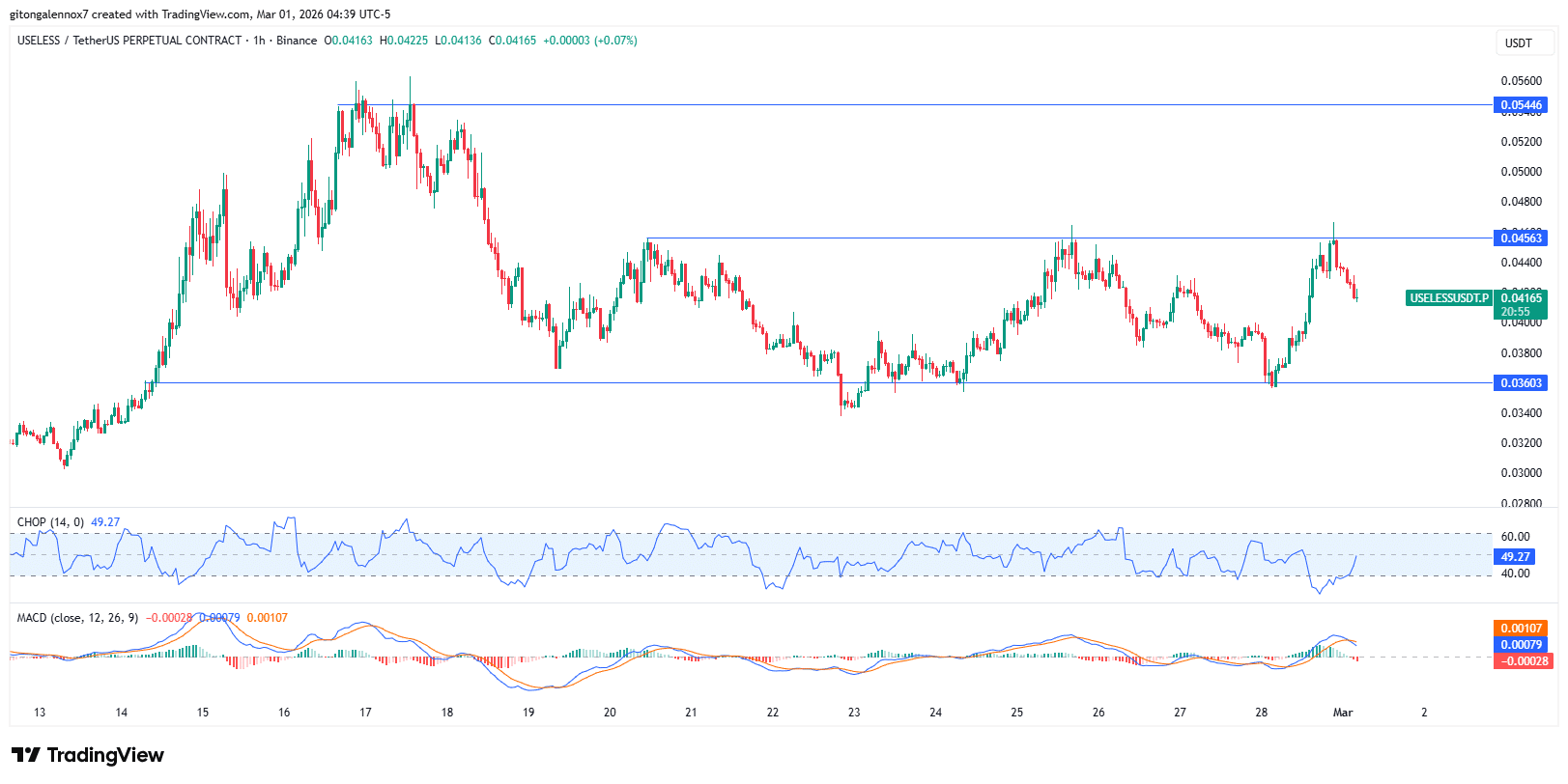Click the green current price 0.04165 tag
Viewport: 1568px width, 784px height.
1521,298
